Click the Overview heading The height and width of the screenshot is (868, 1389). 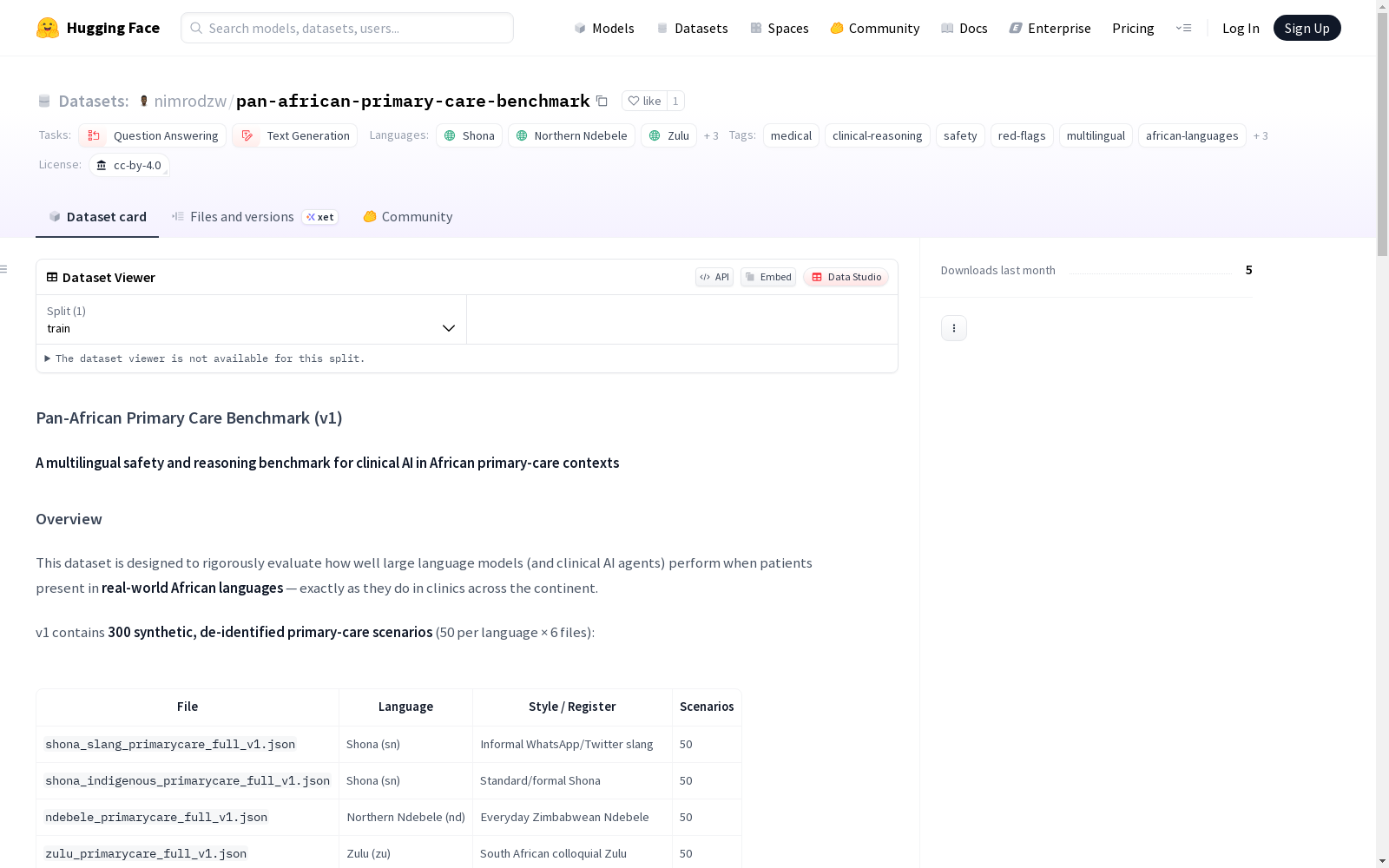69,519
